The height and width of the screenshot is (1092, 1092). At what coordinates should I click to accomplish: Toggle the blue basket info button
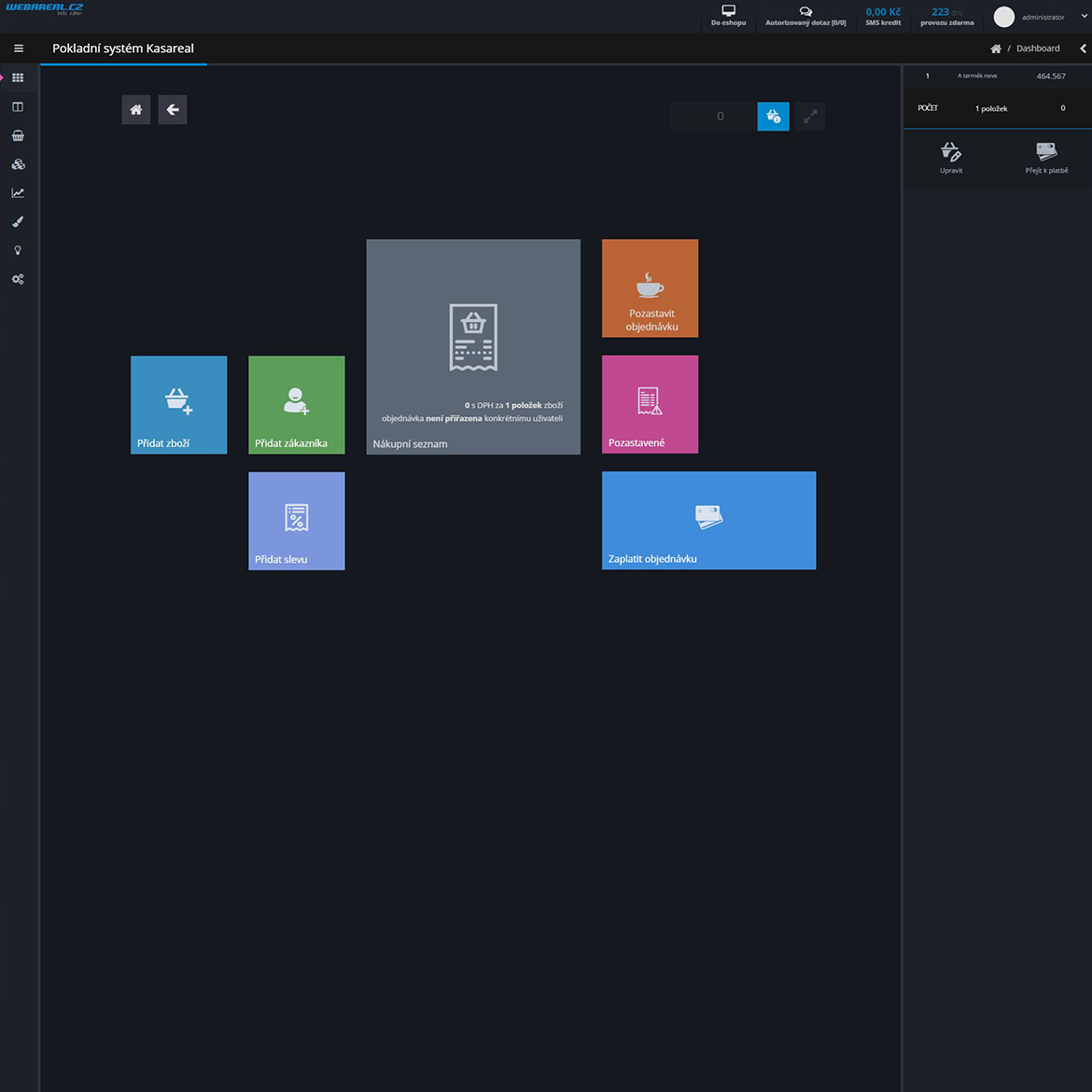pos(773,117)
